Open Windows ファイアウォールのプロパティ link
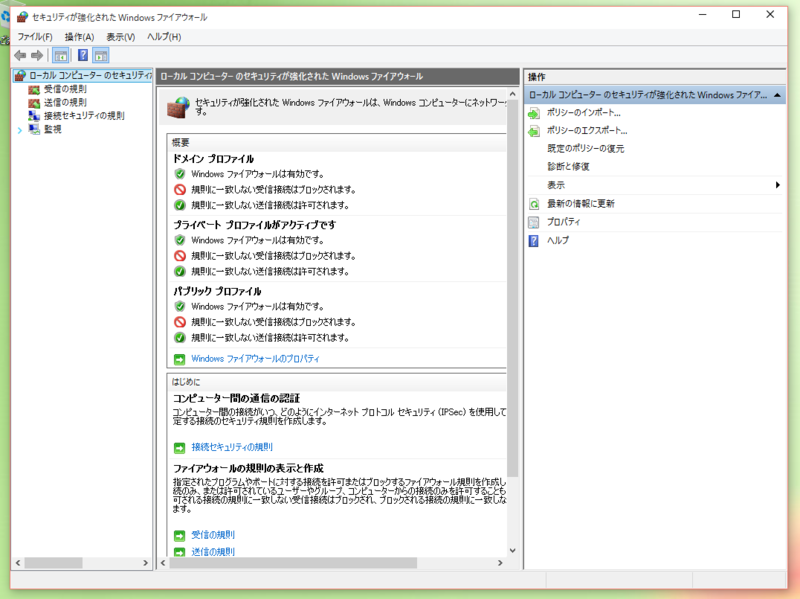This screenshot has width=800, height=599. 255,359
